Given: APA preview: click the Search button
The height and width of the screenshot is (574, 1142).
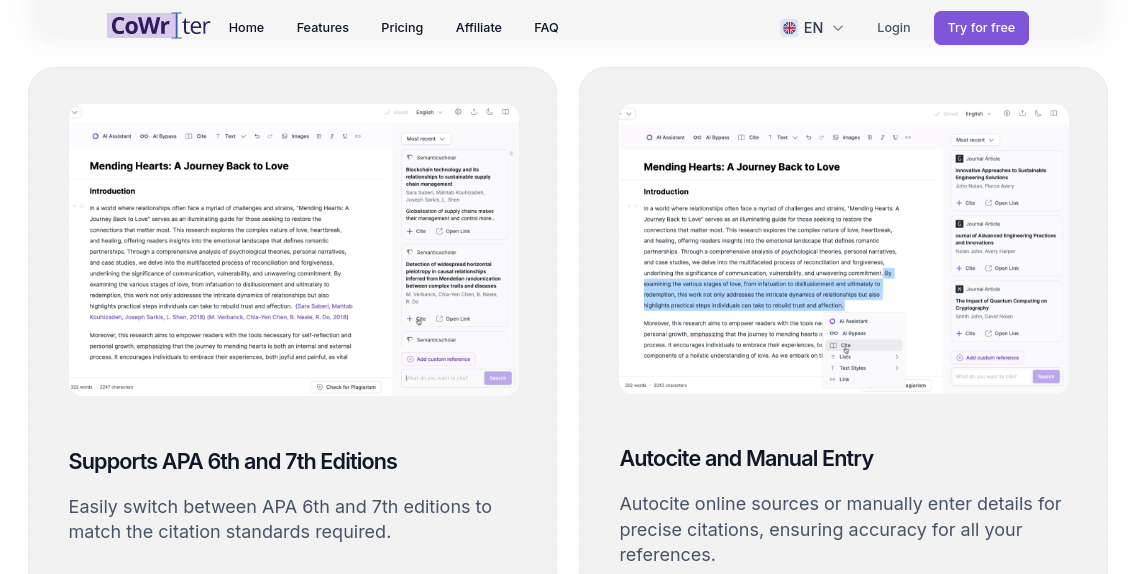Looking at the screenshot, I should click(497, 378).
